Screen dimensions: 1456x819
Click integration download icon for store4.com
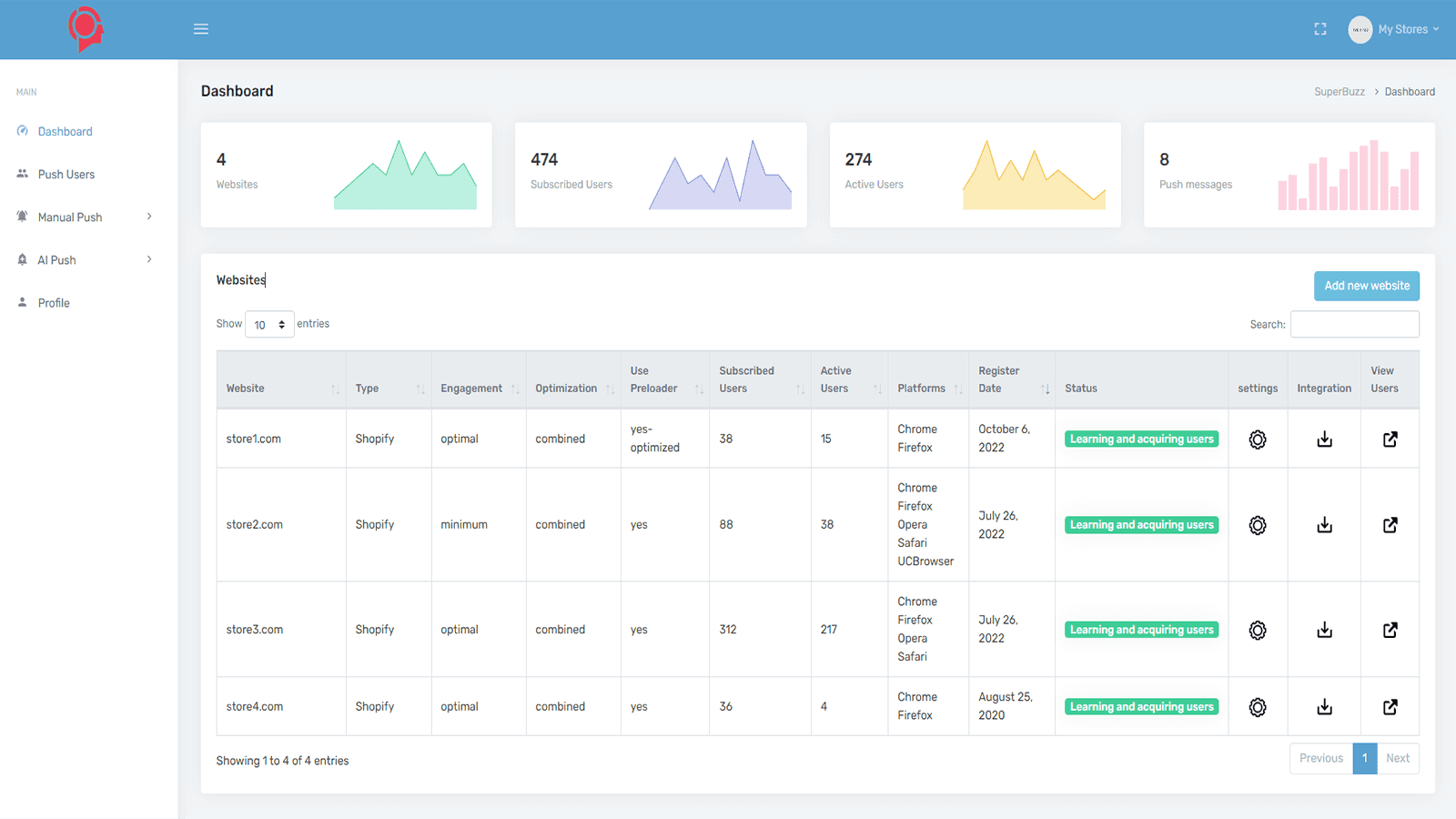click(1324, 707)
